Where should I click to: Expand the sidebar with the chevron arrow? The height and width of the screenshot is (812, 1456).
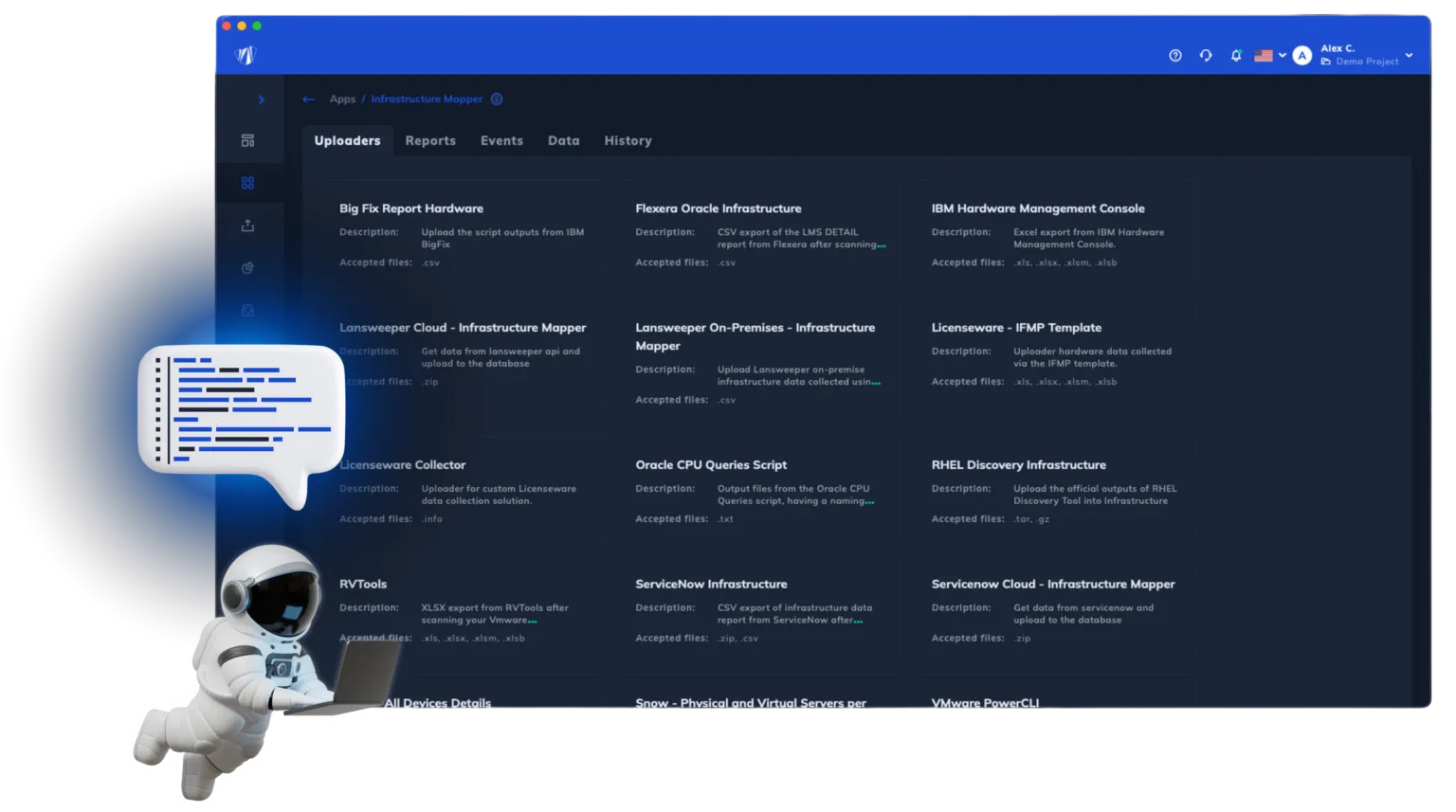pyautogui.click(x=262, y=99)
